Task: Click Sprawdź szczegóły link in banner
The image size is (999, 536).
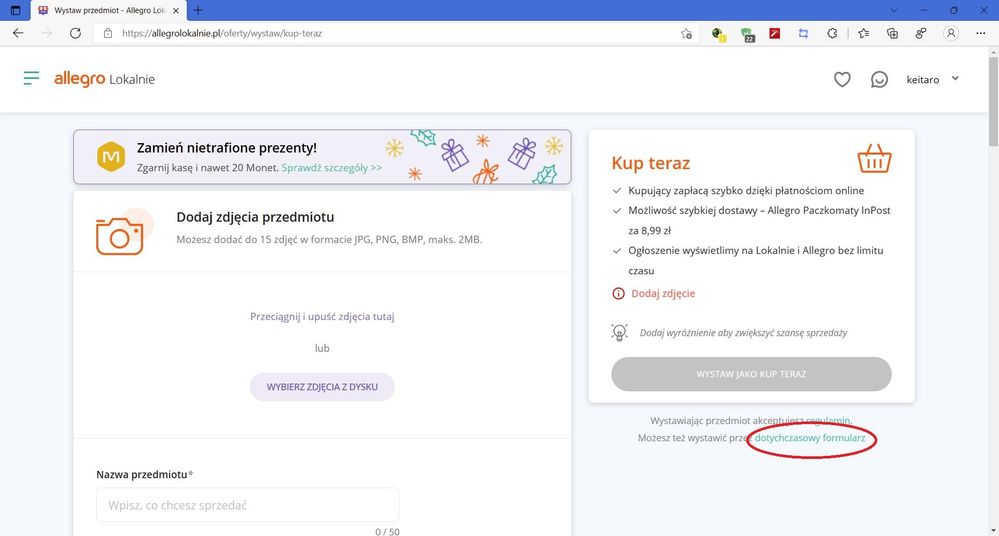Action: [331, 168]
